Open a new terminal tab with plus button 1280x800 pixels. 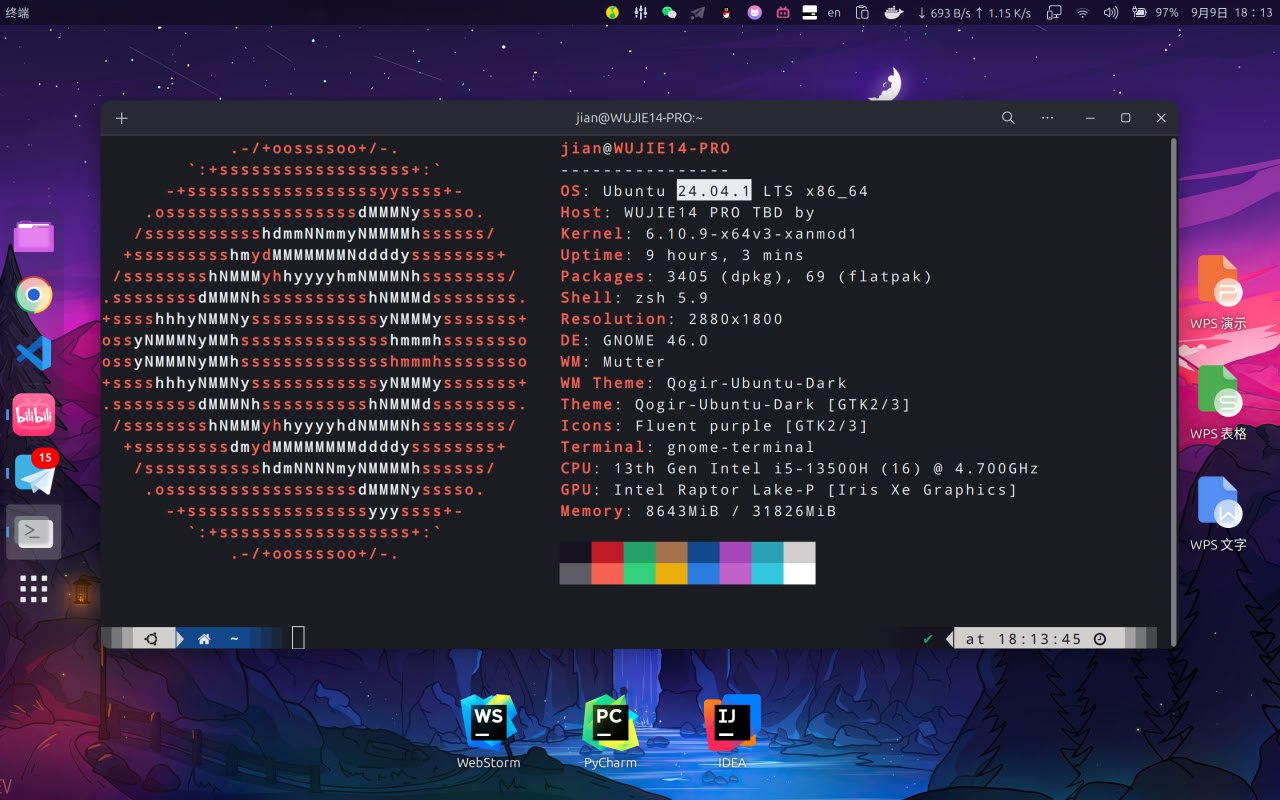[122, 118]
